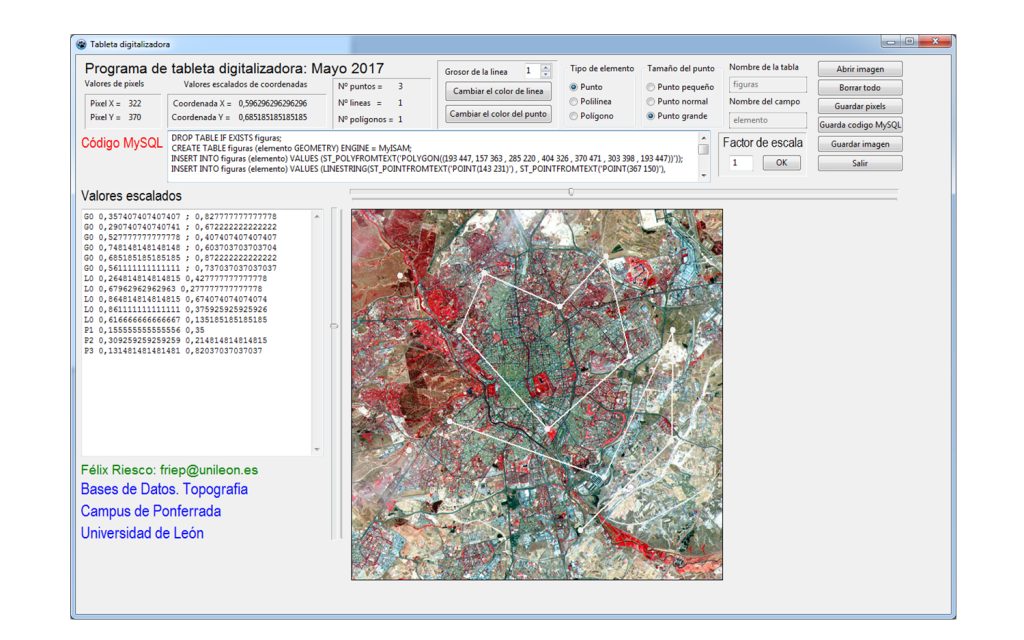
Task: Click the Abrir imagen button
Action: click(859, 69)
